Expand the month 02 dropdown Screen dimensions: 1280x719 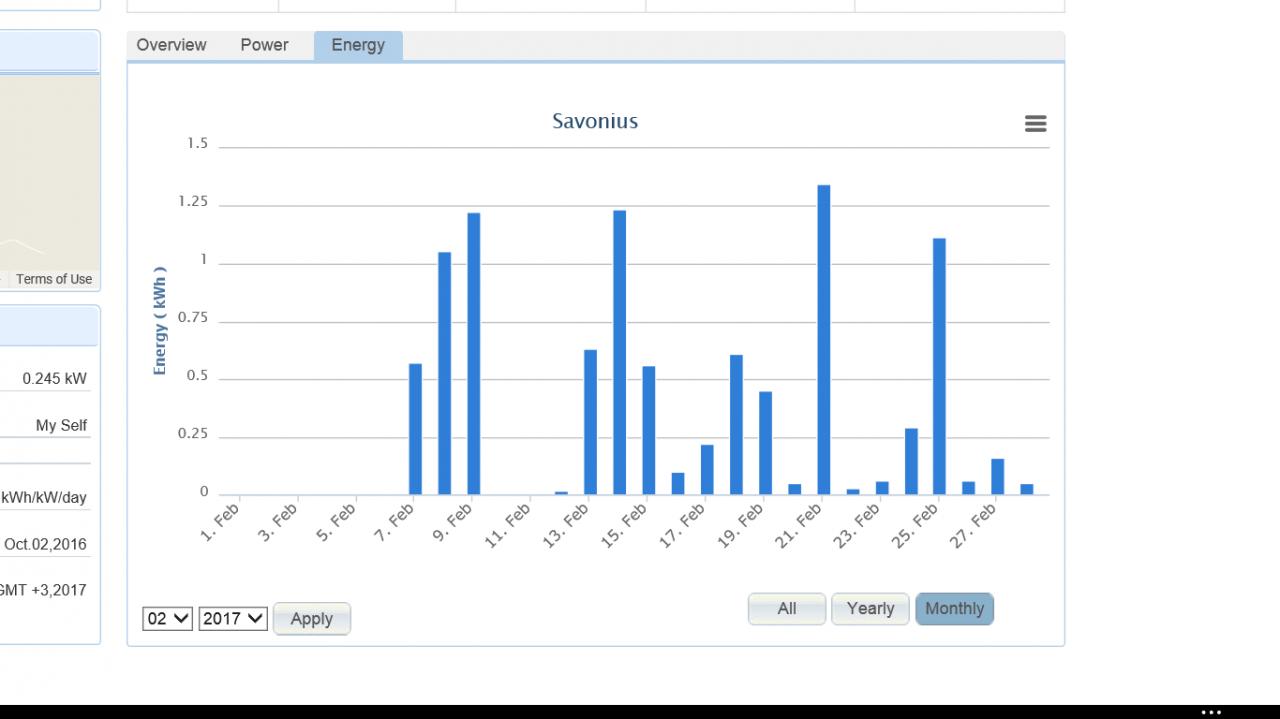coord(167,619)
